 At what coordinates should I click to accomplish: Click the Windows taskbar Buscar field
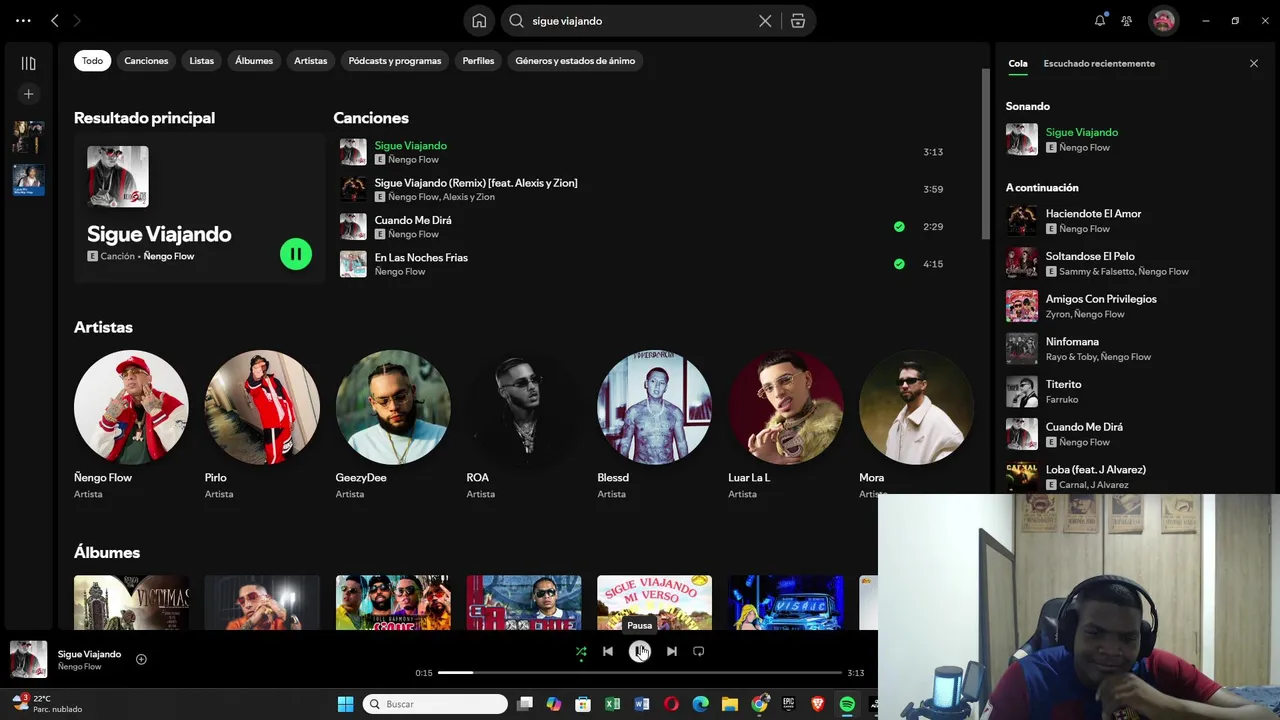point(435,704)
